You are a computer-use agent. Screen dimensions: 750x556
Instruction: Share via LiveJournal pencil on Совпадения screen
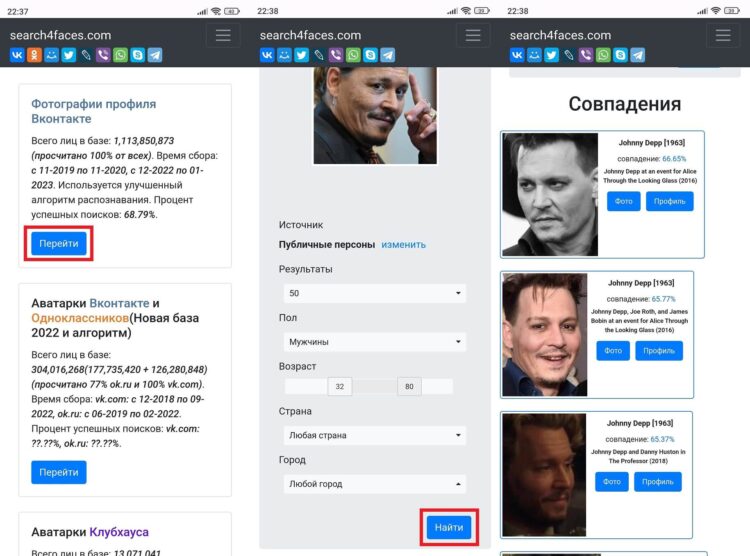[569, 55]
